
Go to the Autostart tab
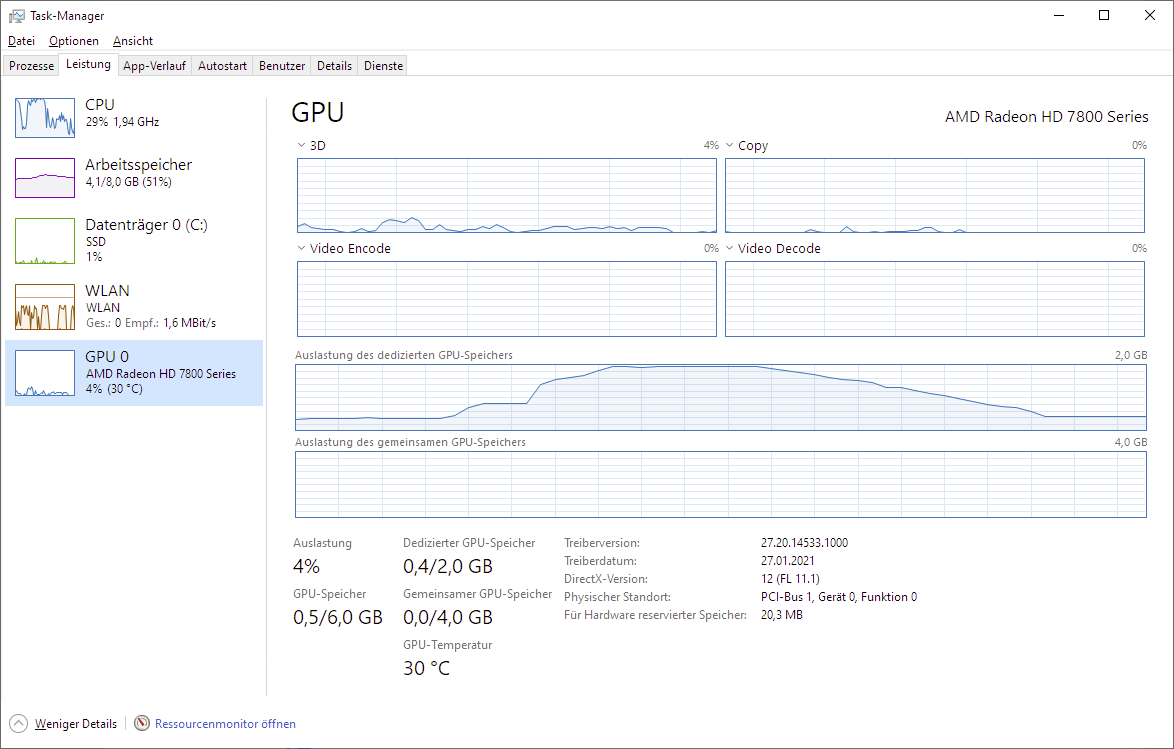point(222,66)
